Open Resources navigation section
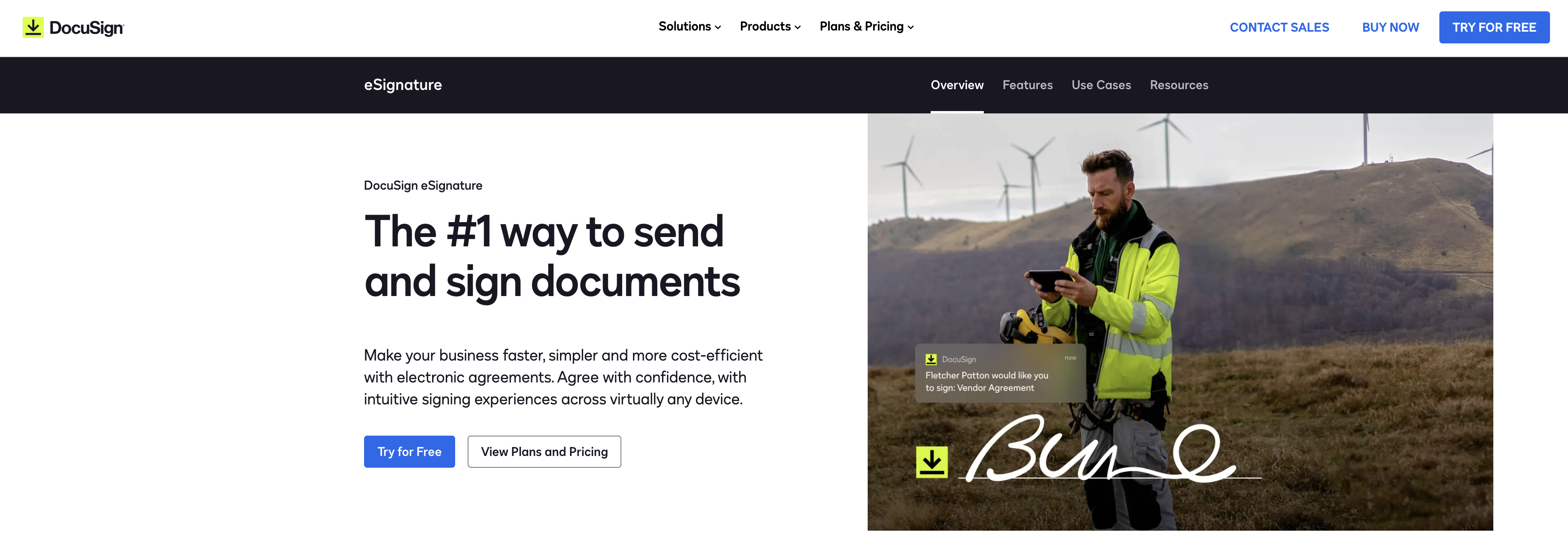Screen dimensions: 1568x560 (1178, 85)
